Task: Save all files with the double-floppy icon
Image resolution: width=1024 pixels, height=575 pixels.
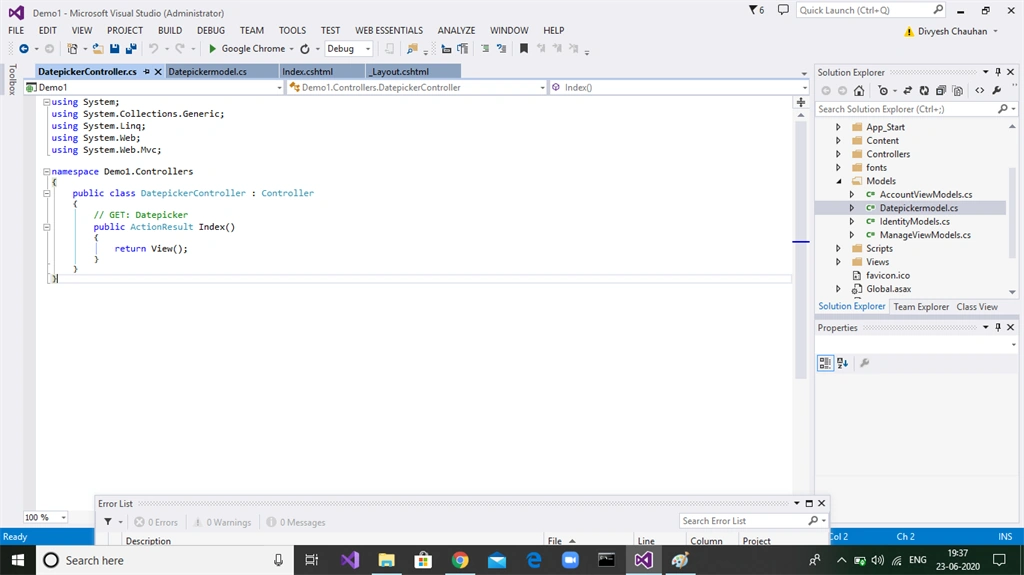Action: pos(131,48)
